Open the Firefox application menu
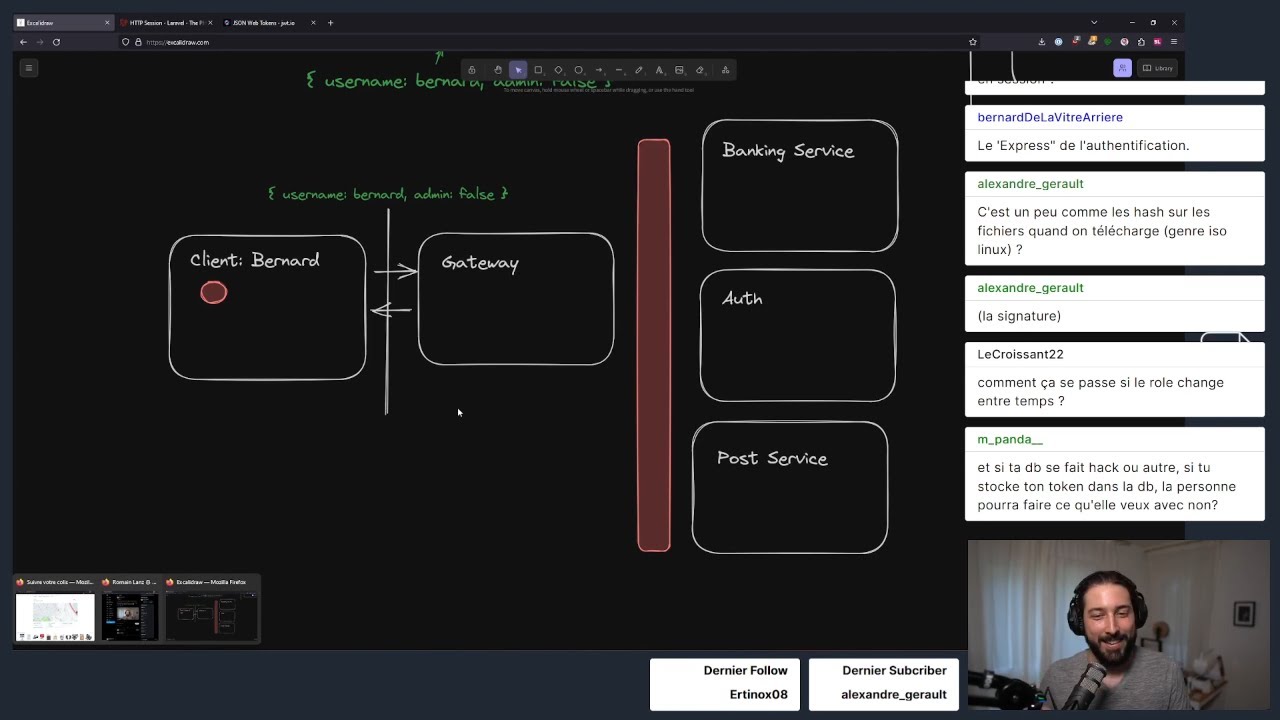 (x=1174, y=42)
